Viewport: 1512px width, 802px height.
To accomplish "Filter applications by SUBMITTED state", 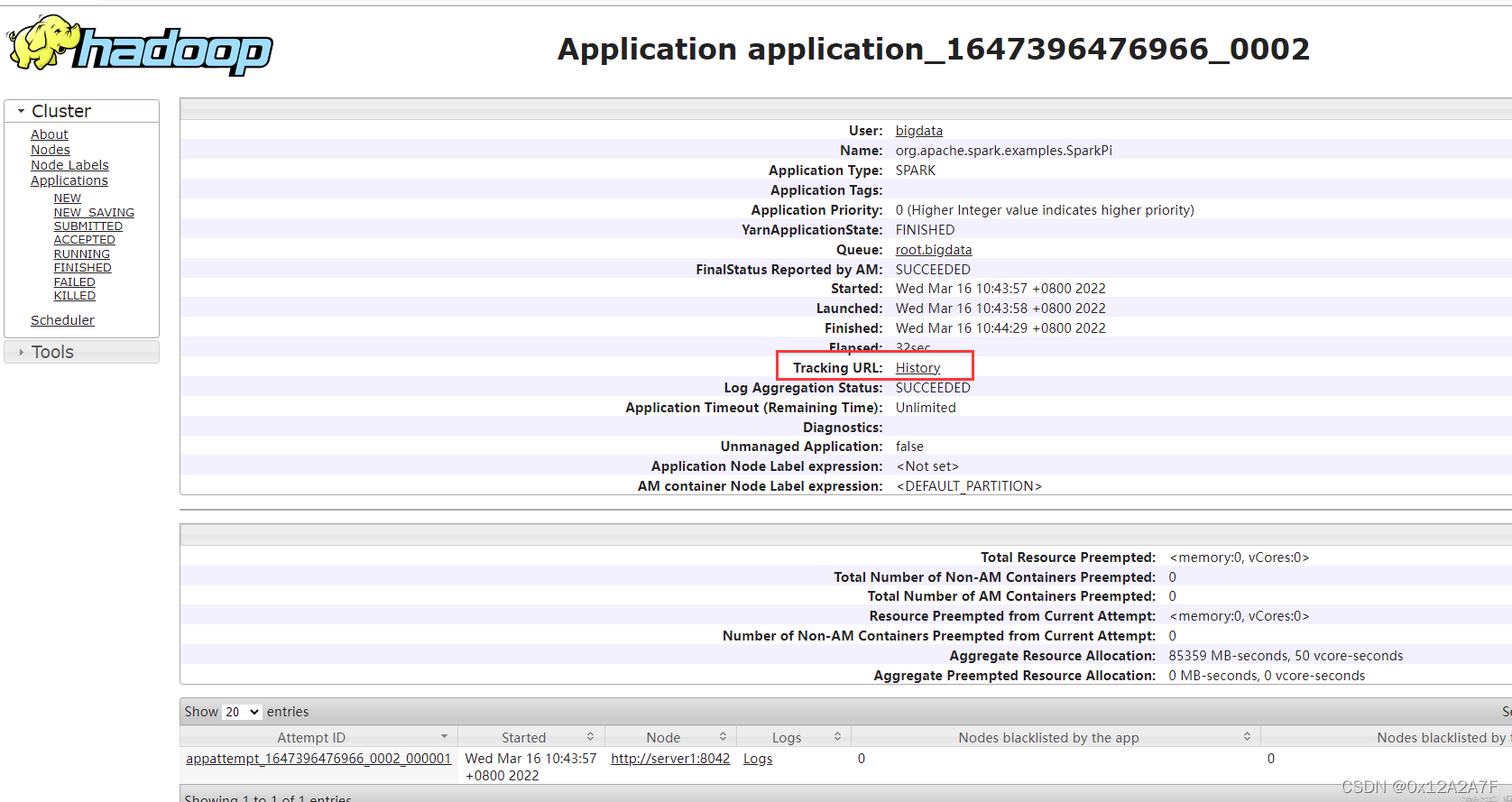I will [x=88, y=226].
